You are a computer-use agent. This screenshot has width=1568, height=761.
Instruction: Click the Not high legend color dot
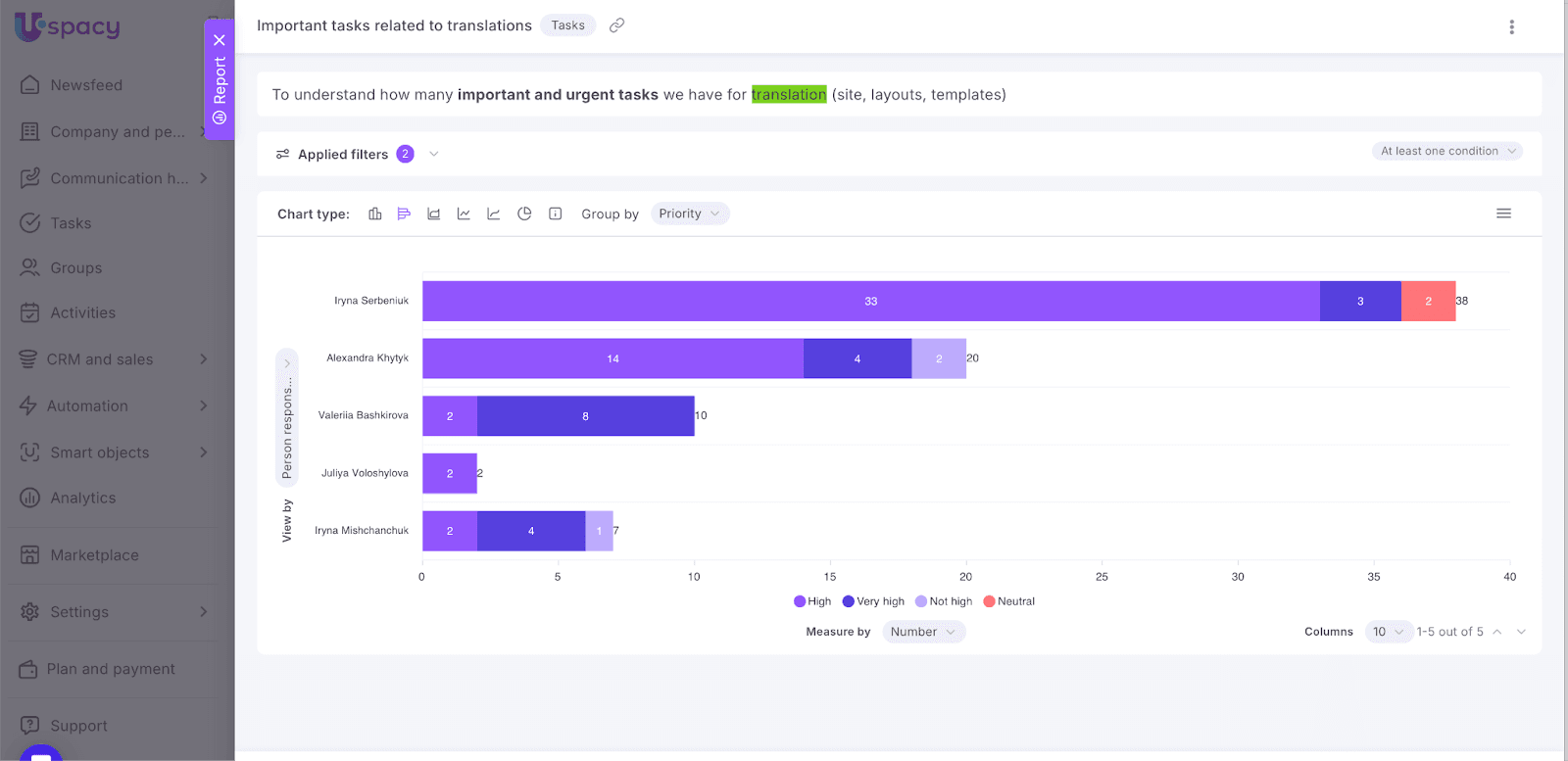click(x=921, y=601)
